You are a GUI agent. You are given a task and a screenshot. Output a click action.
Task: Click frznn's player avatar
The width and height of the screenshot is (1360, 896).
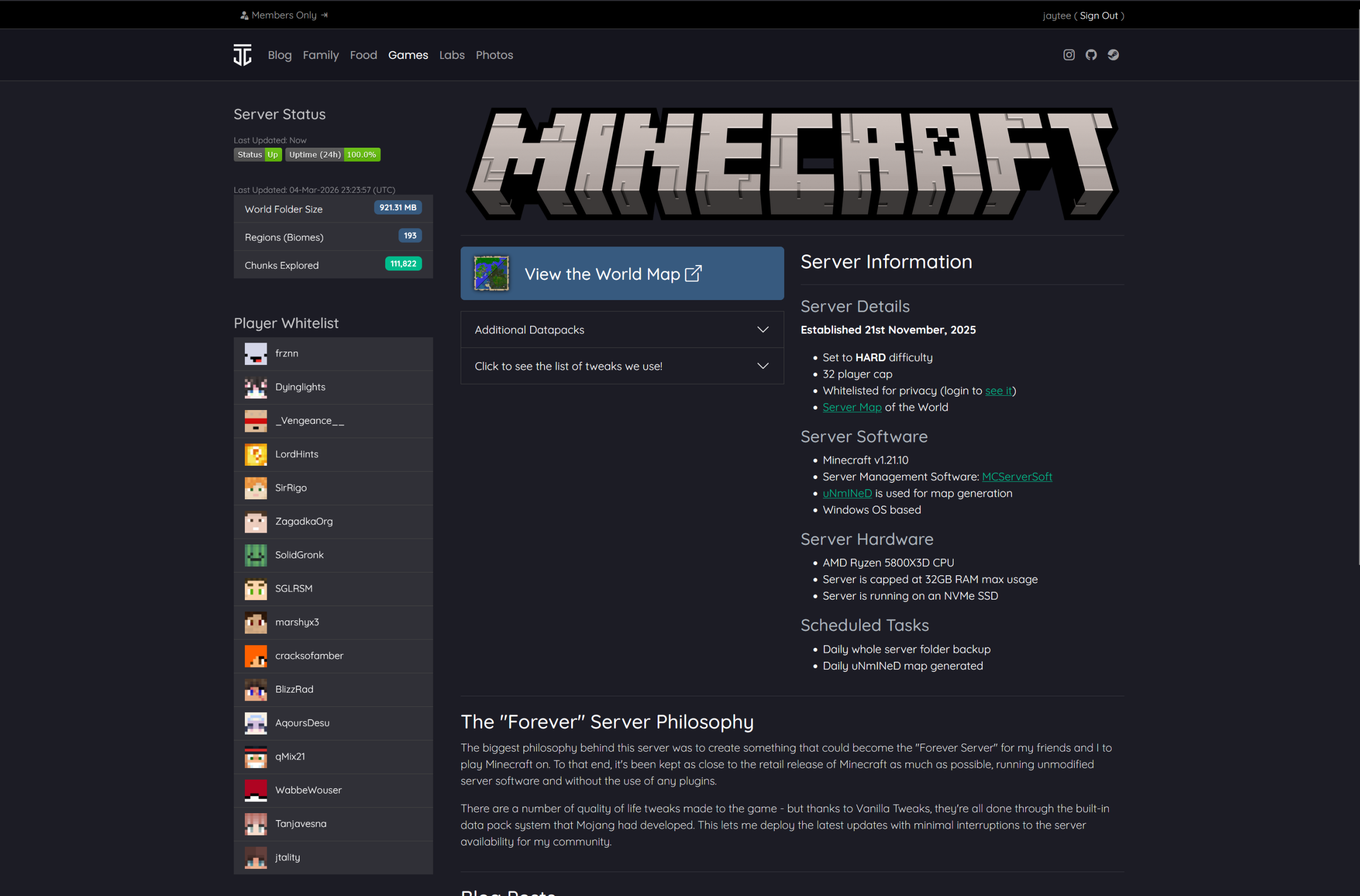point(256,354)
